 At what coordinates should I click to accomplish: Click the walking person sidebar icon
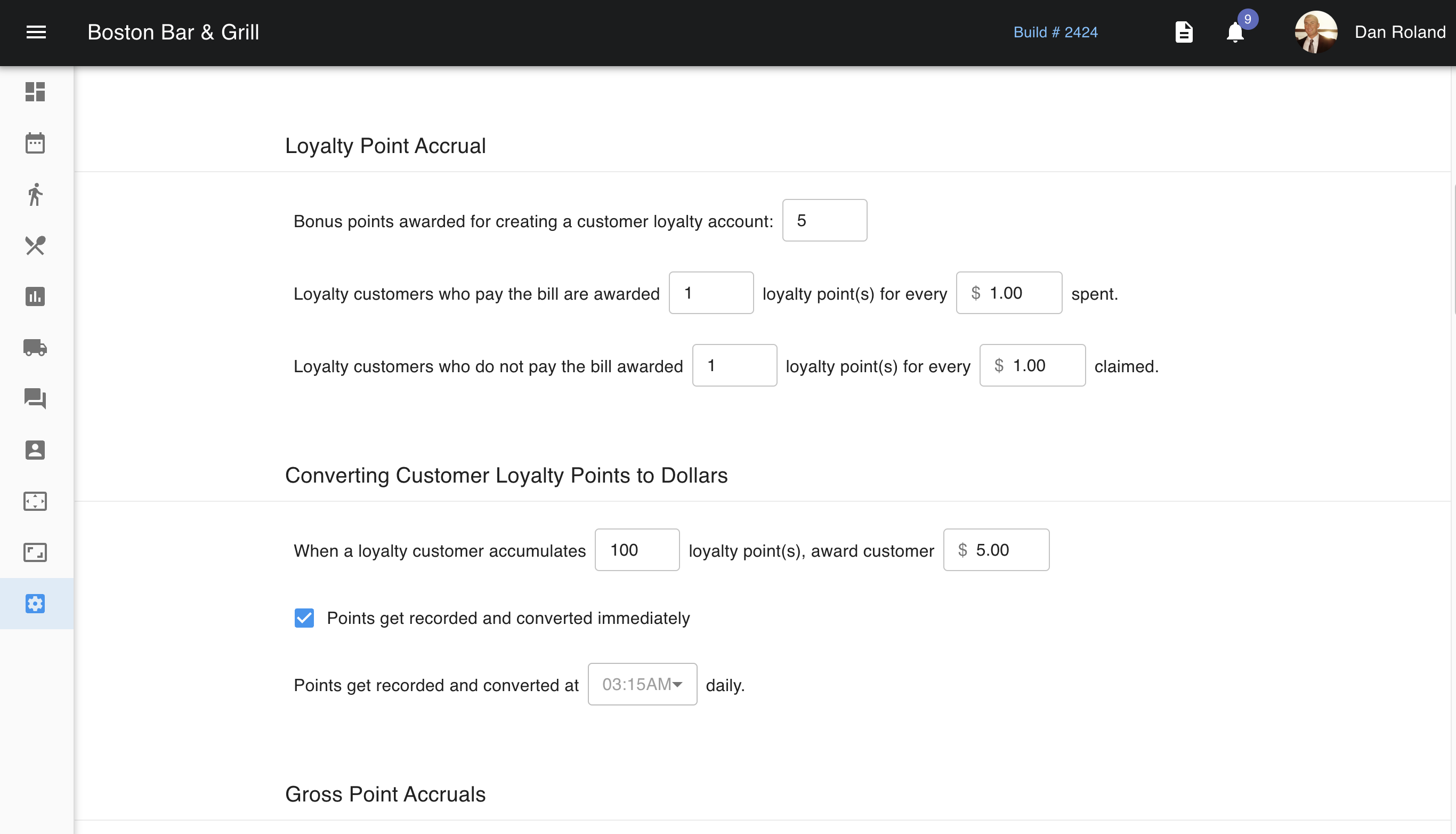pos(35,194)
